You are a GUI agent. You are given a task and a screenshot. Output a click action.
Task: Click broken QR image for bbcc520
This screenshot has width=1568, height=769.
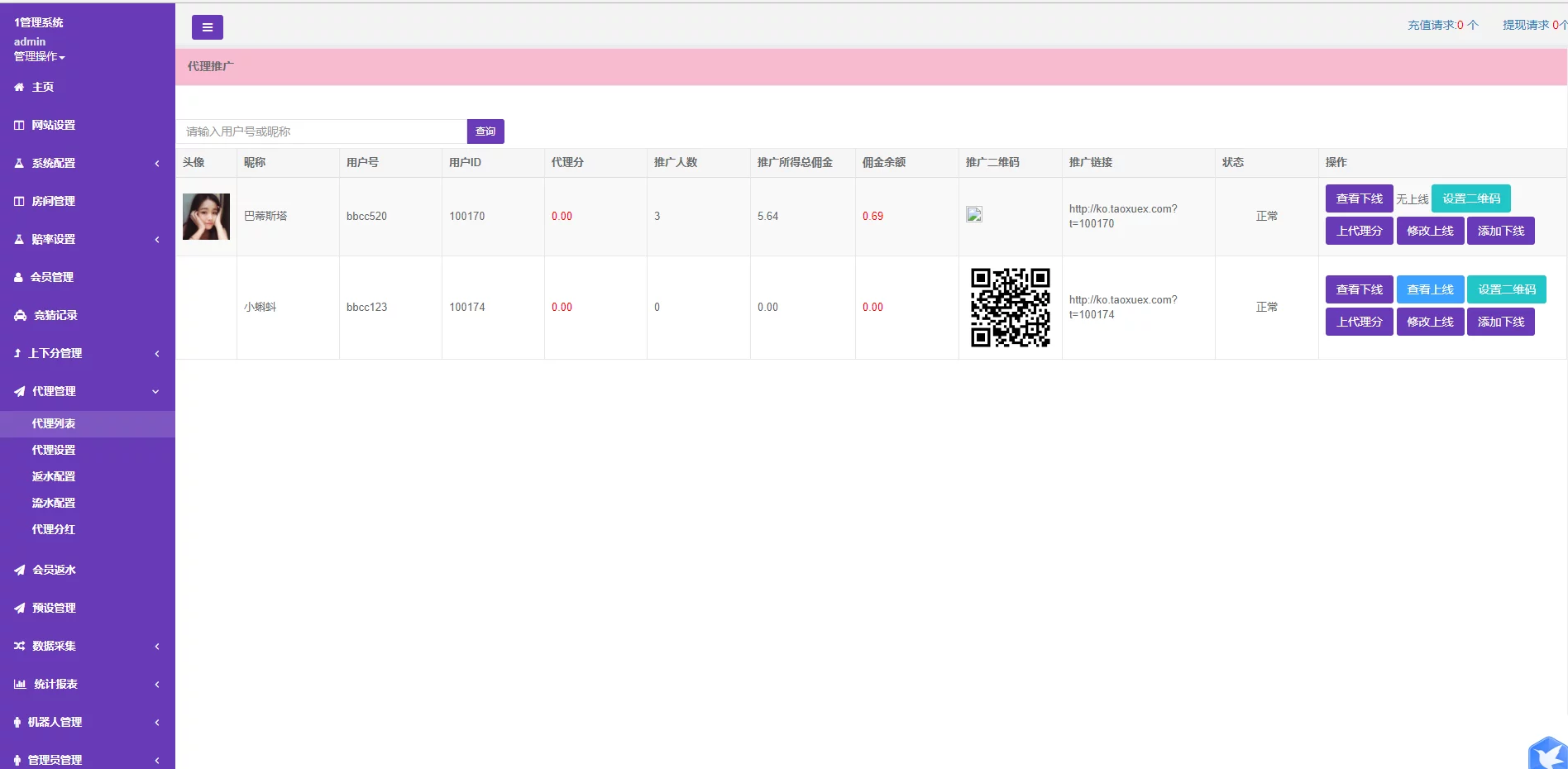[x=974, y=214]
